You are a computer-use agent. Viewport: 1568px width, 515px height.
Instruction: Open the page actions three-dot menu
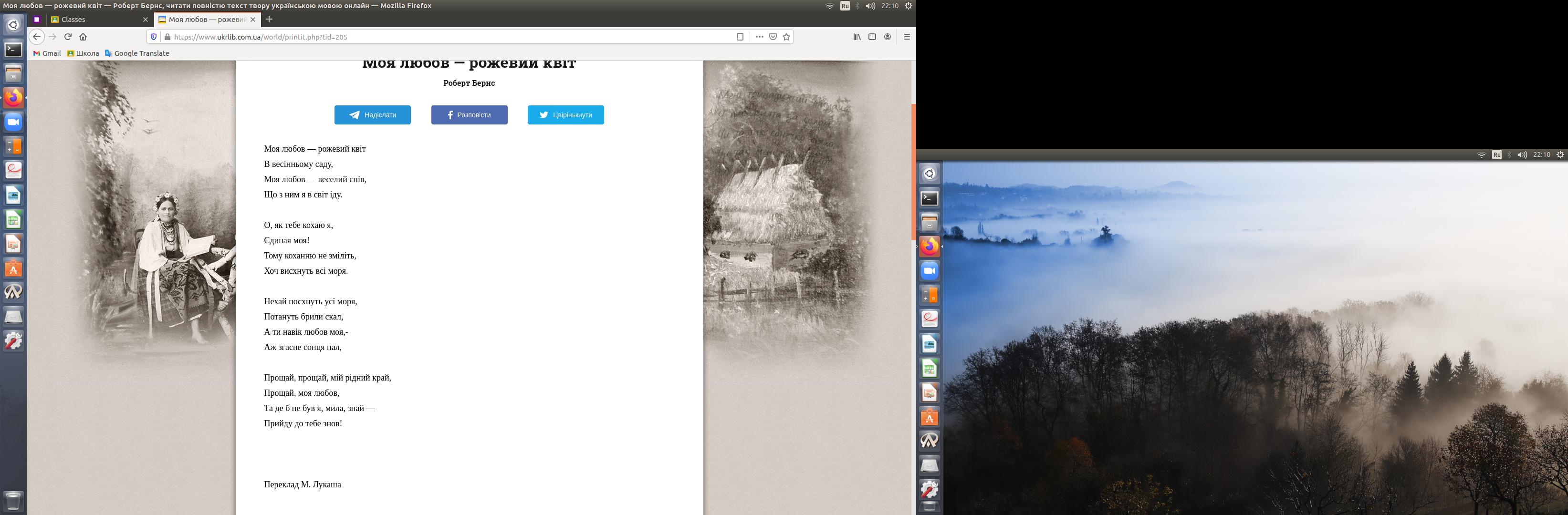[x=759, y=37]
